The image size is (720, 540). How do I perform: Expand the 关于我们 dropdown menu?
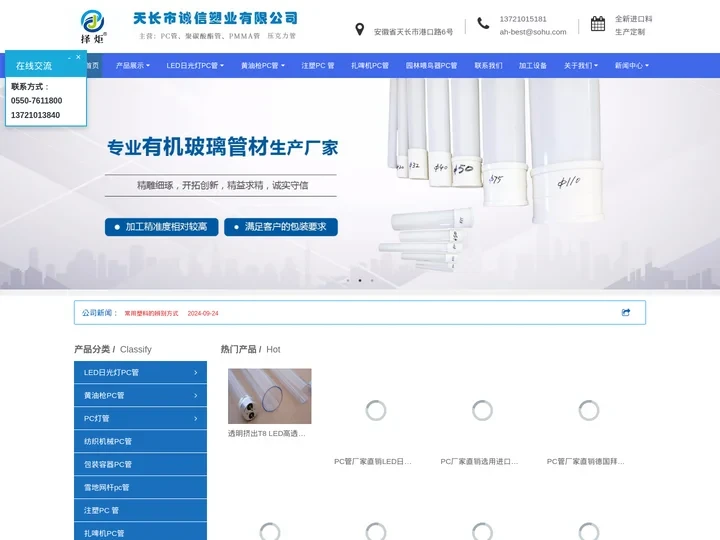coord(581,66)
